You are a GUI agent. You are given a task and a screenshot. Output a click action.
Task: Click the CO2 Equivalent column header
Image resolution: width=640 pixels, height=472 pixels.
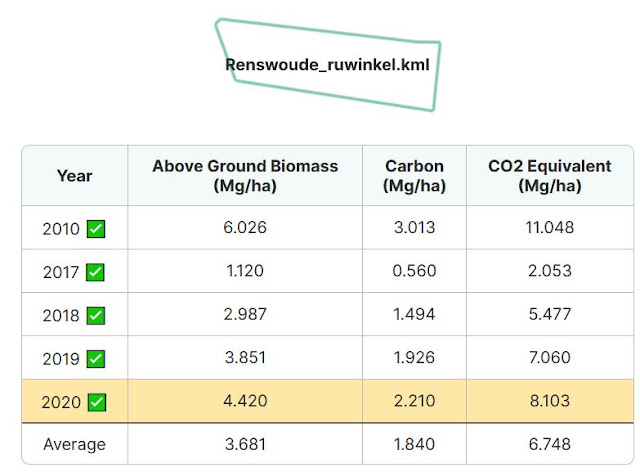[x=550, y=176]
